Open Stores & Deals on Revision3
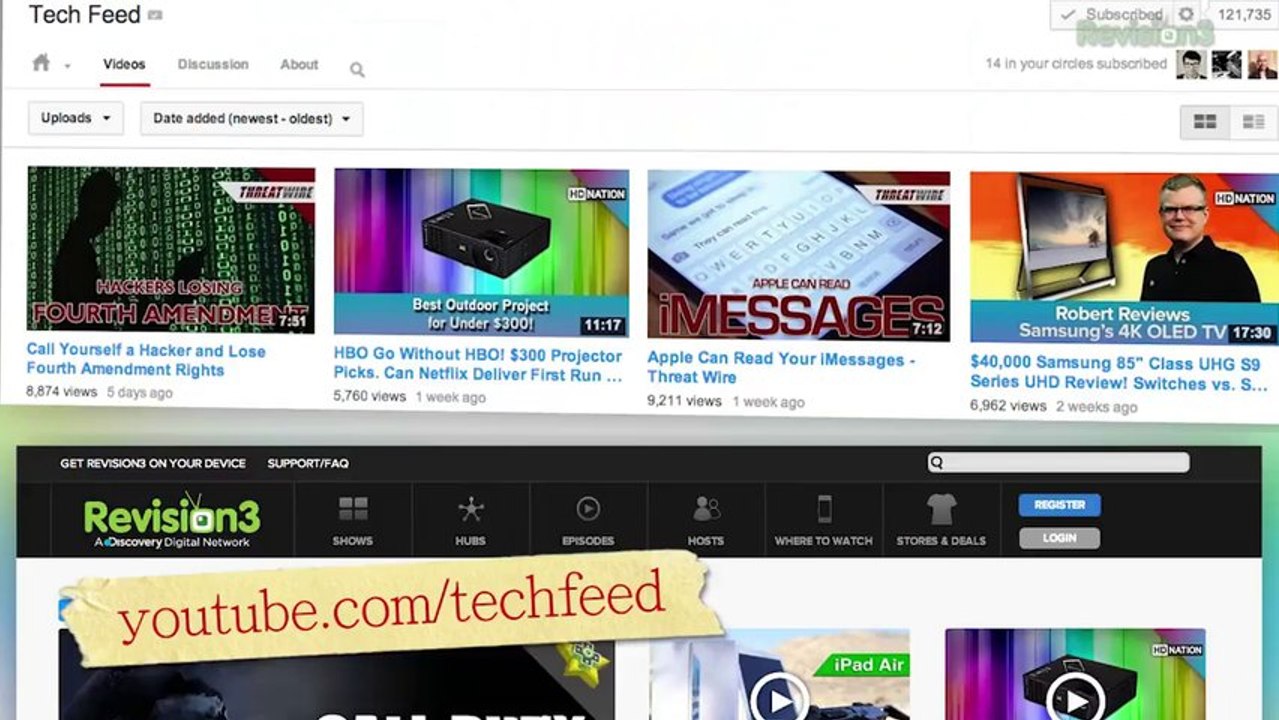 pos(941,520)
